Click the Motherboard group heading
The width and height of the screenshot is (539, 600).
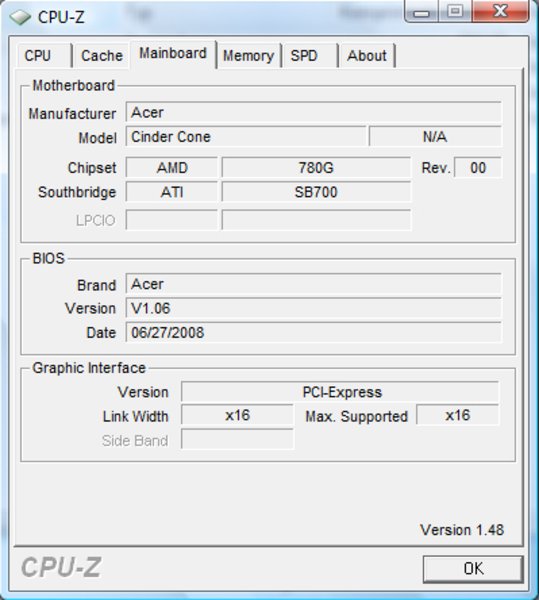[x=73, y=85]
